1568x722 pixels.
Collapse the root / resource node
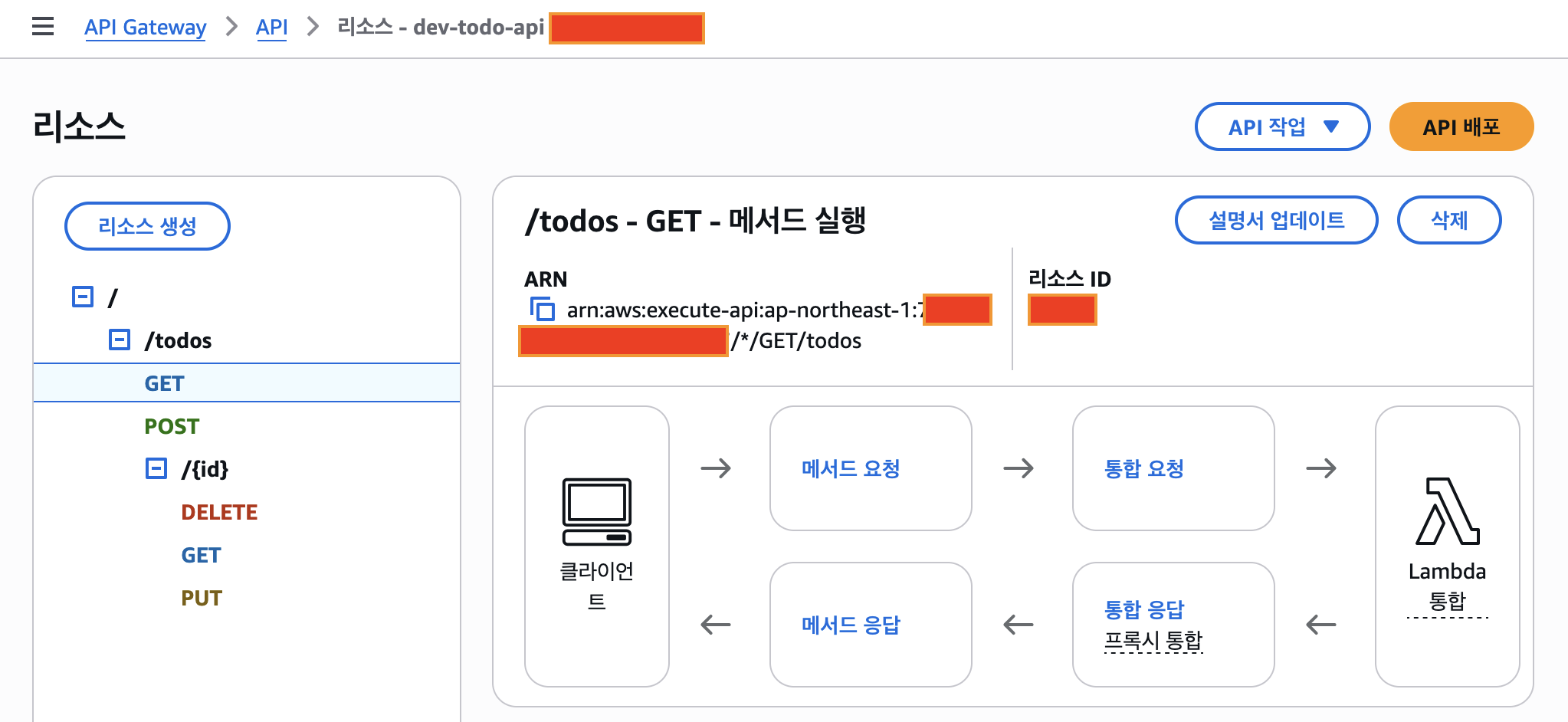pos(83,297)
